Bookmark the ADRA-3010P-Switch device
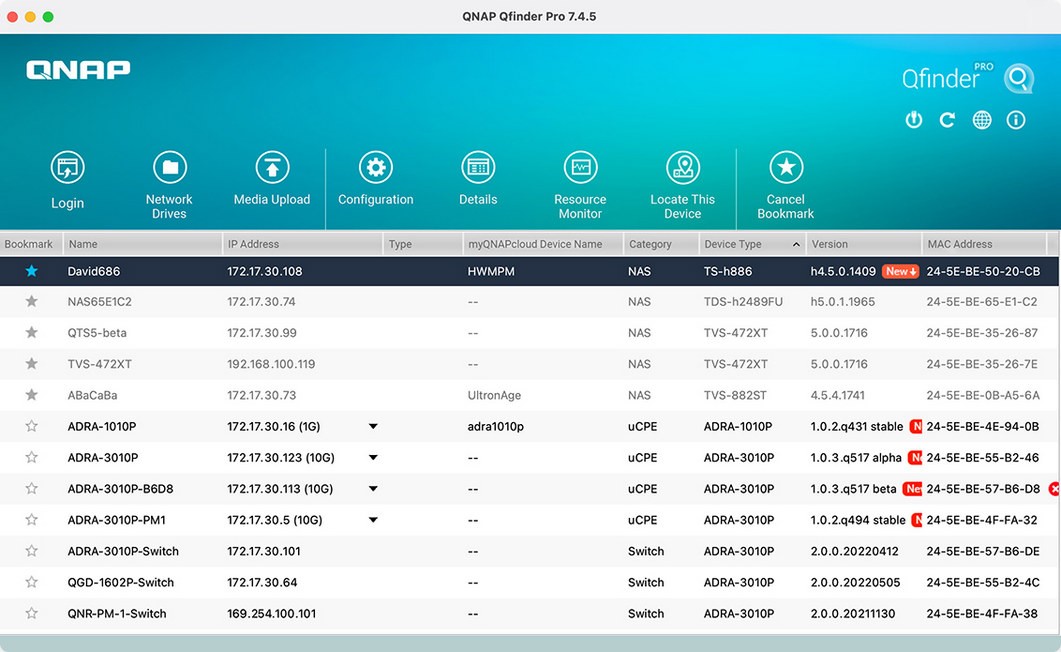 click(x=31, y=551)
